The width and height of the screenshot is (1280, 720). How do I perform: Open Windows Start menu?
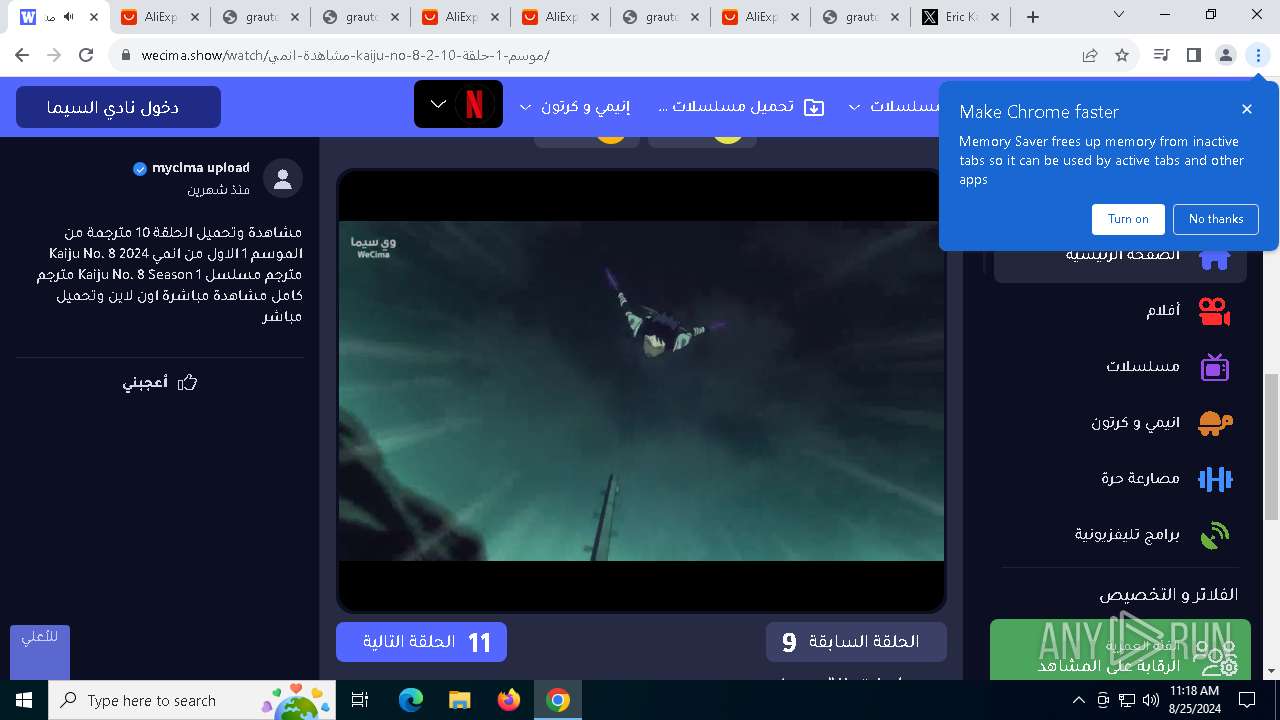(x=24, y=700)
